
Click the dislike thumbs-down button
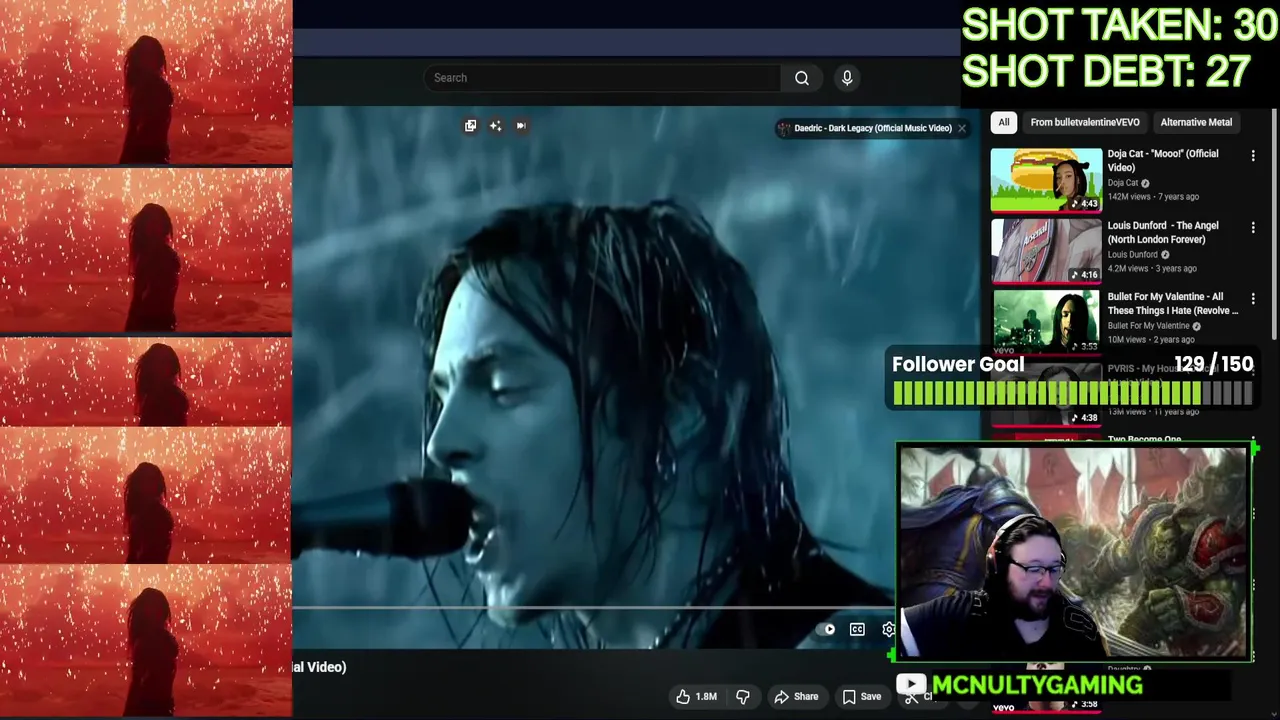click(x=743, y=697)
